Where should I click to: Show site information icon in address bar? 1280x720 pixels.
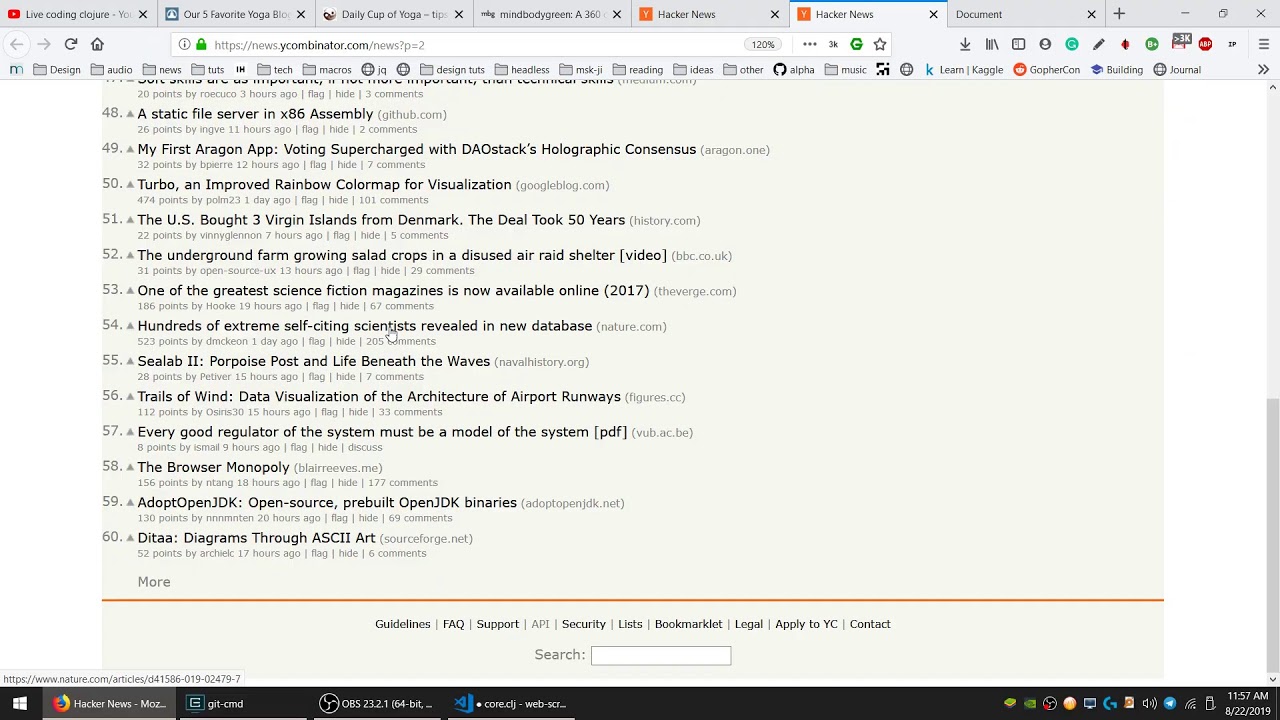(x=183, y=45)
